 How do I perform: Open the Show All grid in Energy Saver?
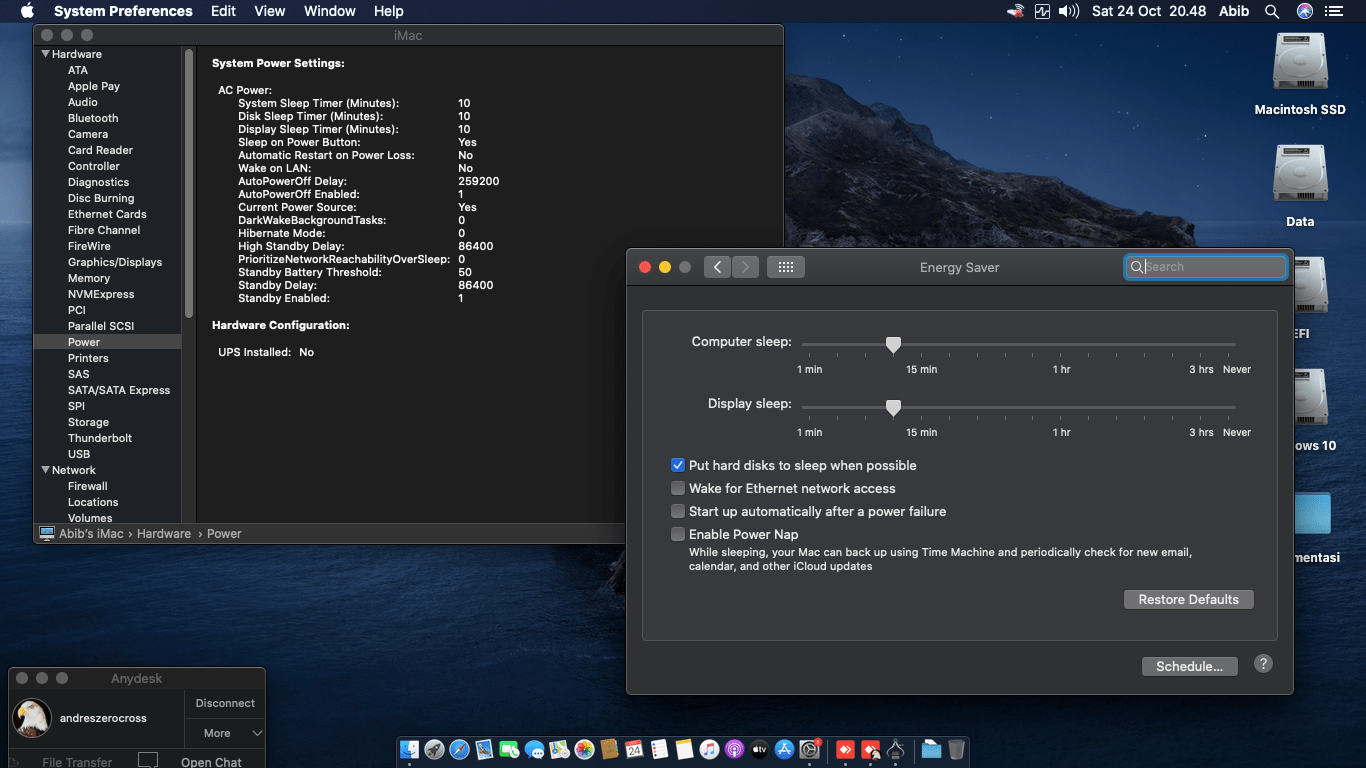pos(786,266)
